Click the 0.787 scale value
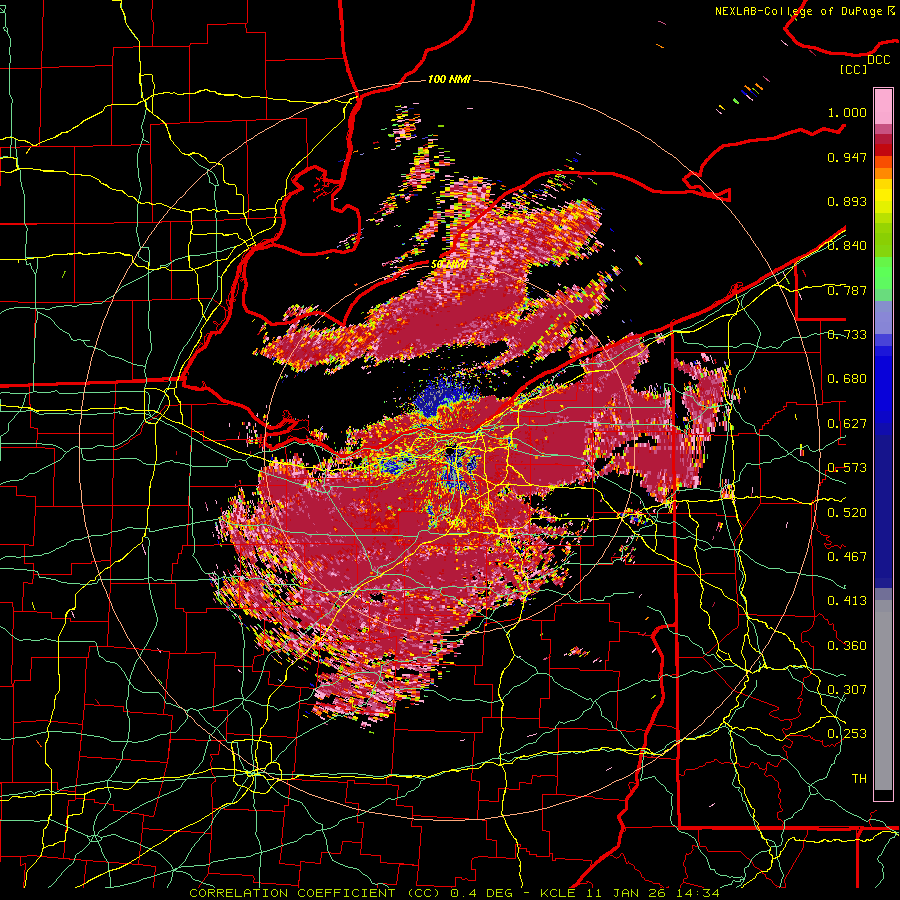This screenshot has height=900, width=900. 847,290
